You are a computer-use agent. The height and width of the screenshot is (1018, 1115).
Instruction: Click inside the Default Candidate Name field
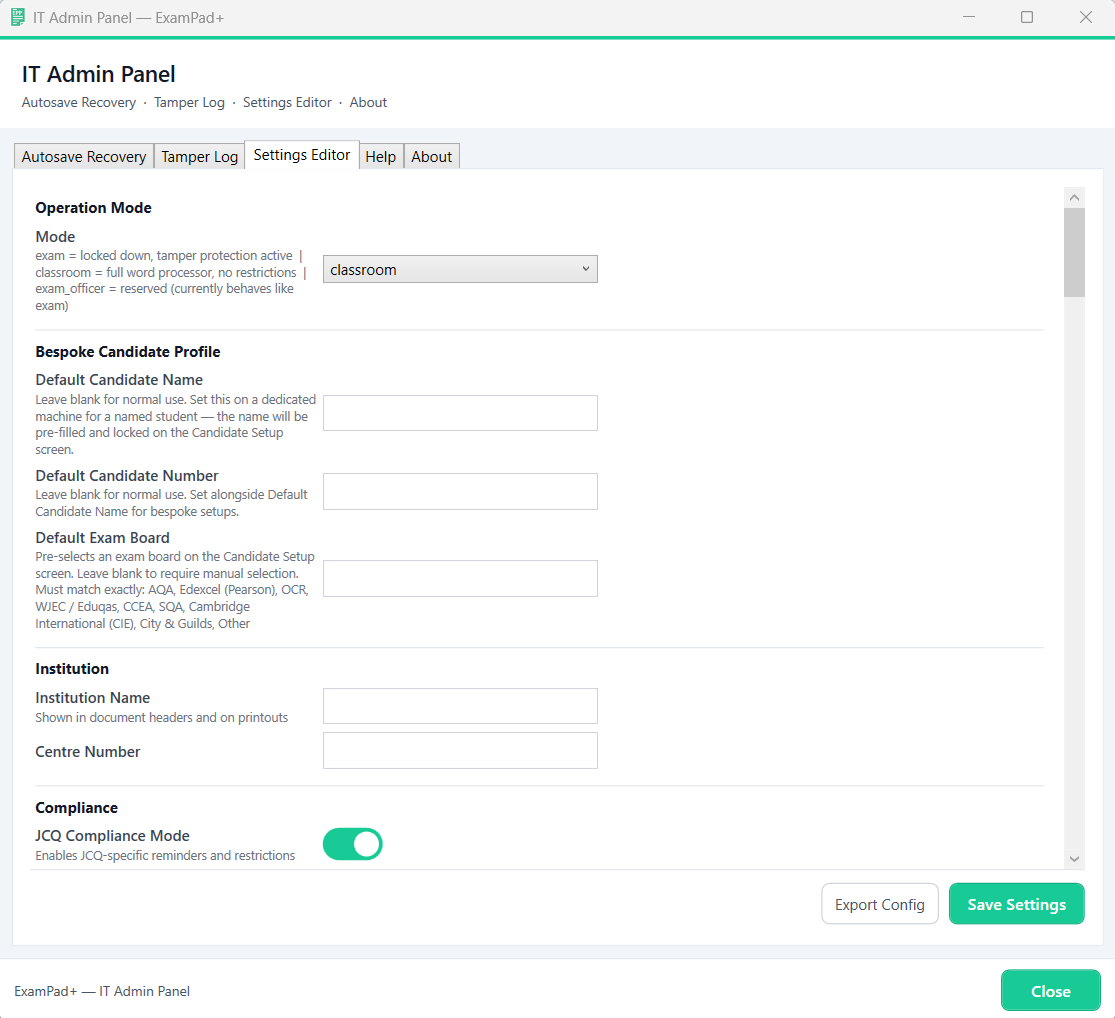tap(460, 412)
